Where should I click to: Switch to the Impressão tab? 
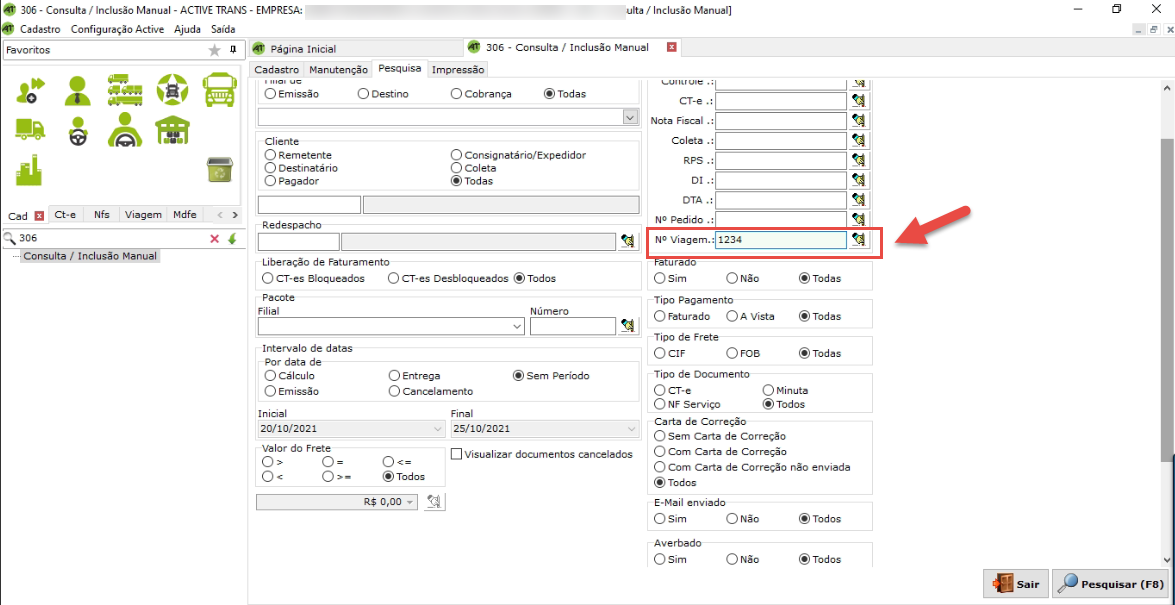click(x=458, y=70)
